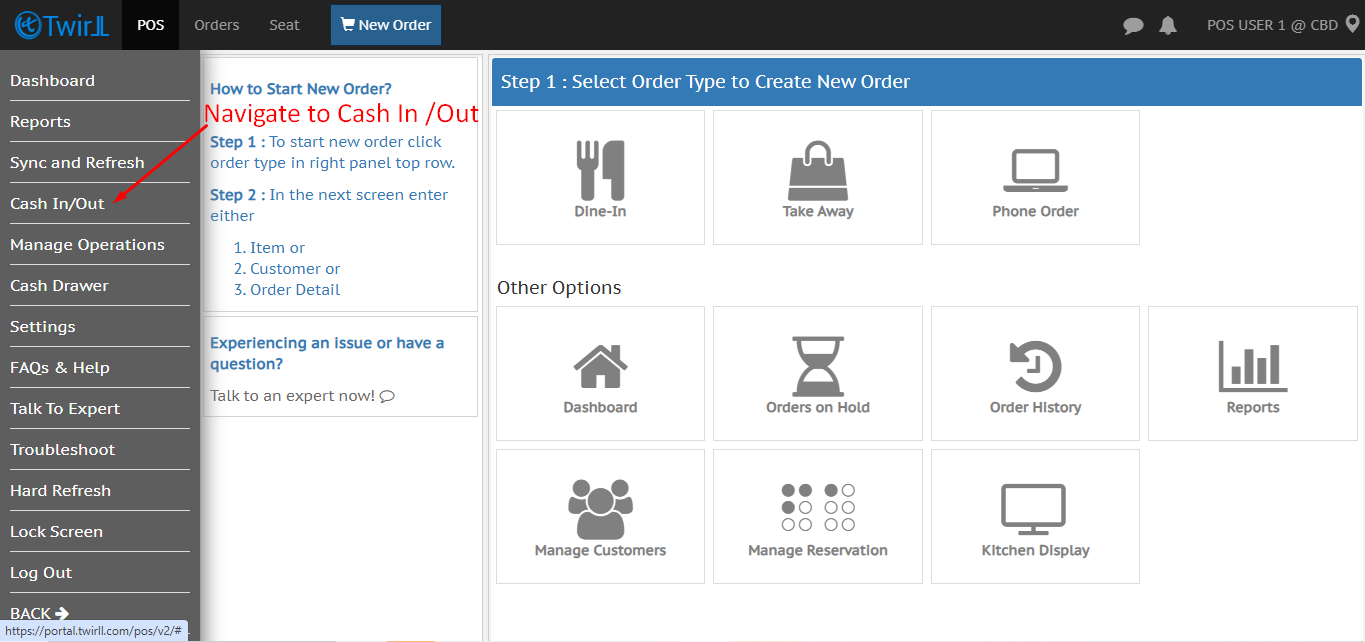Choose the Take Away bag icon
This screenshot has width=1365, height=642.
817,170
